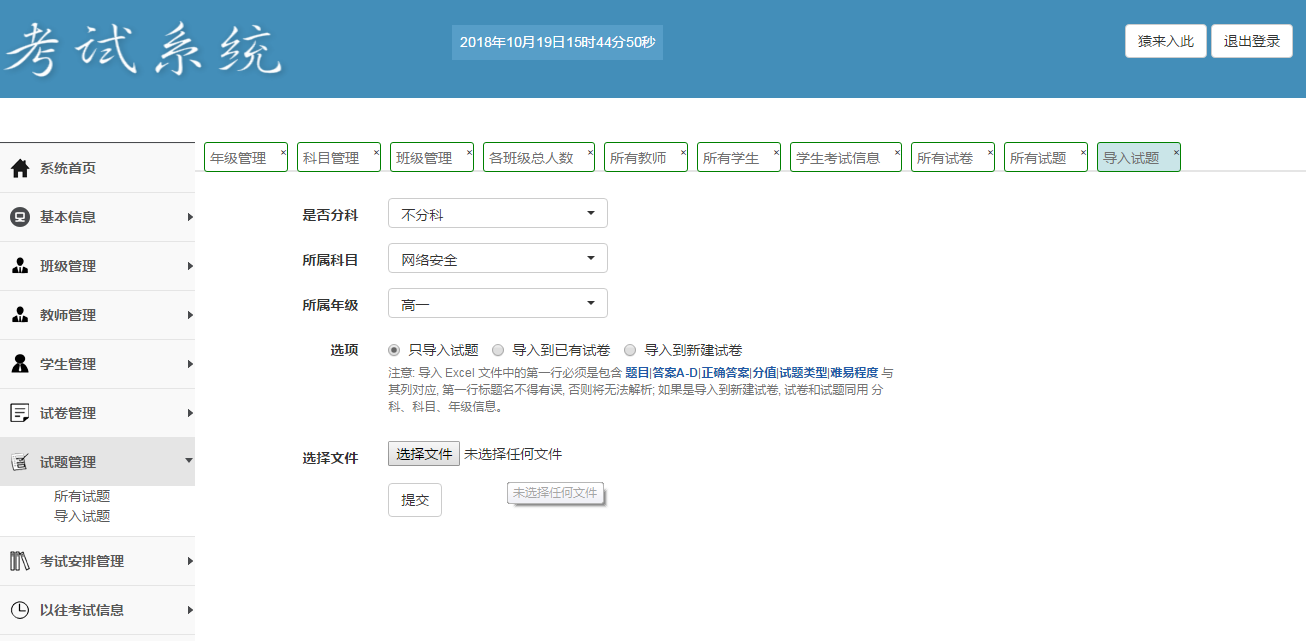Close the 年级管理 tab
The width and height of the screenshot is (1306, 641).
(283, 152)
